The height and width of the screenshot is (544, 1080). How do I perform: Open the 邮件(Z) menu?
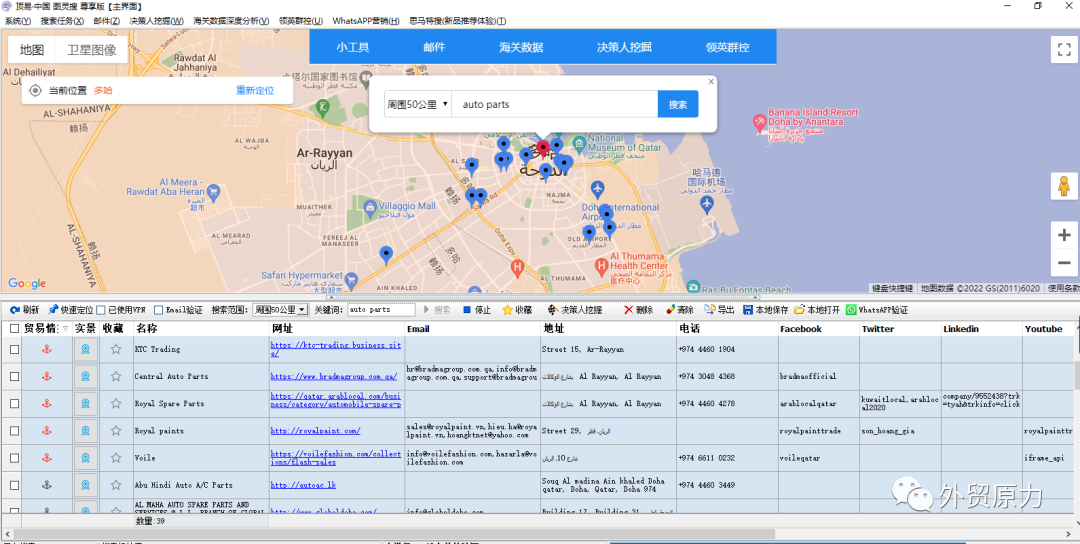coord(107,21)
